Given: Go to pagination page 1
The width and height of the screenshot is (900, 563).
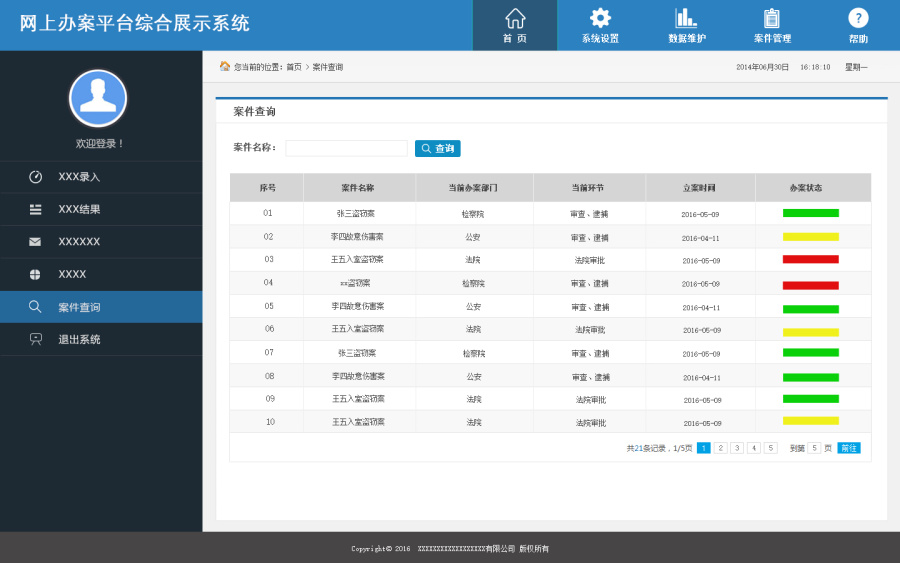Looking at the screenshot, I should [x=704, y=448].
